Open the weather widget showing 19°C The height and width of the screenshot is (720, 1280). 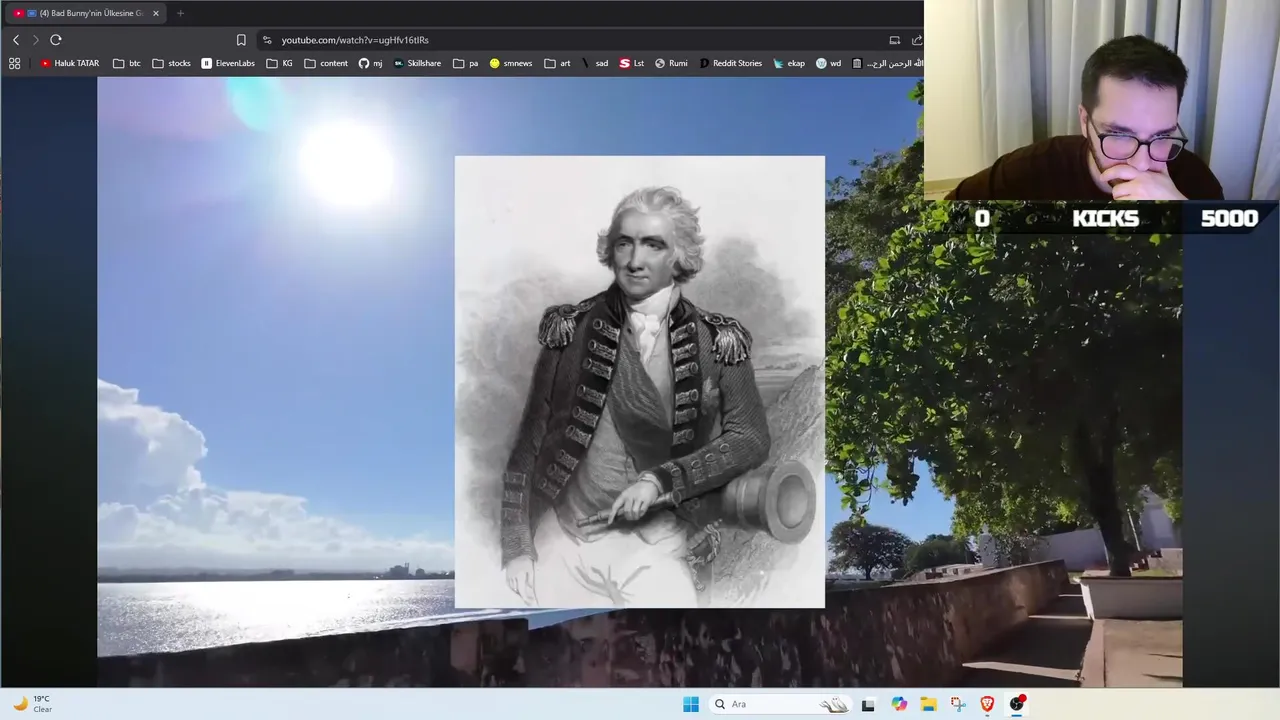[32, 704]
